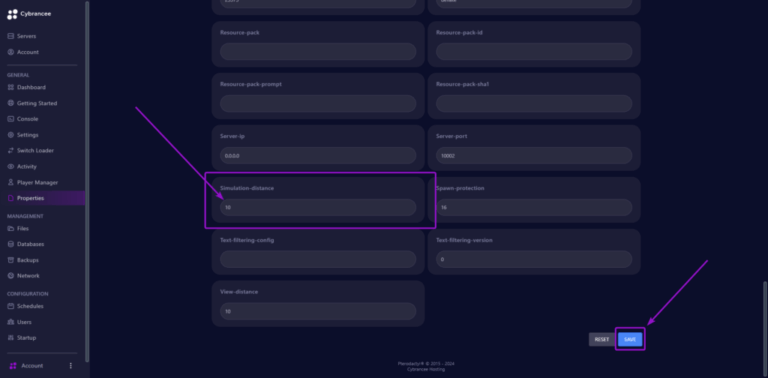Image resolution: width=768 pixels, height=378 pixels.
Task: Click the sidebar vertical scrollbar
Action: pyautogui.click(x=87, y=181)
